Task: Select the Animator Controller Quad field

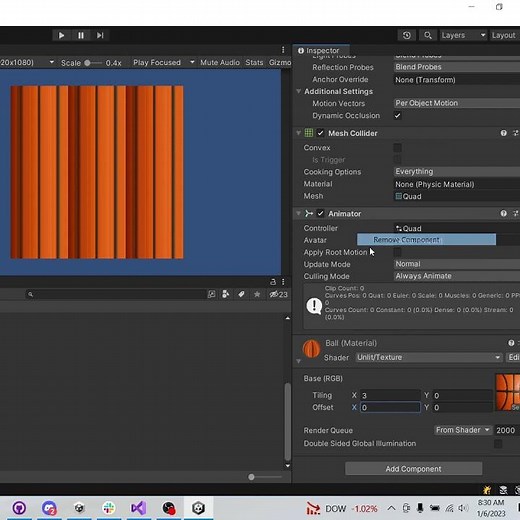Action: [457, 228]
